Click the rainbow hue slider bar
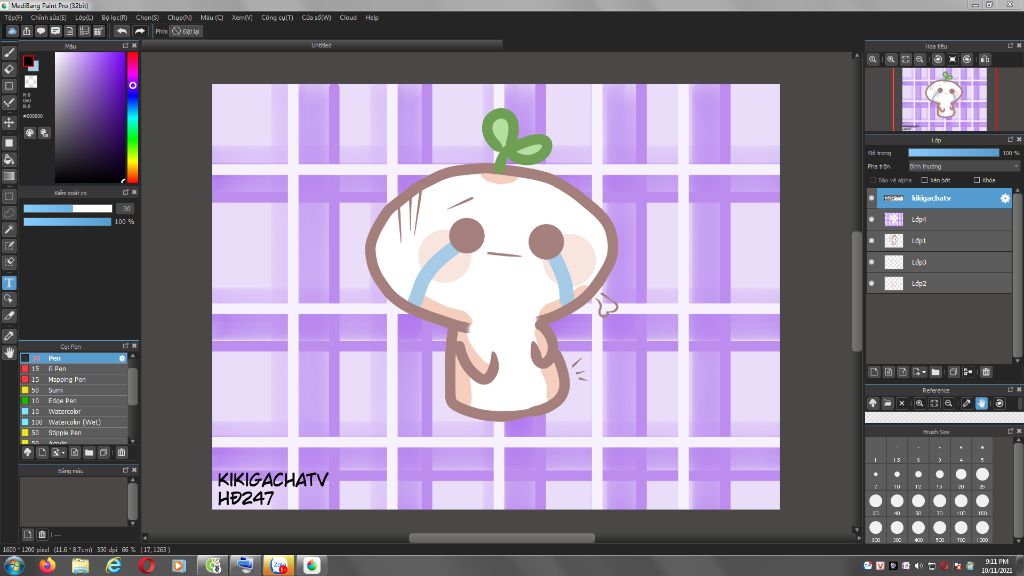Image resolution: width=1024 pixels, height=576 pixels. click(x=133, y=118)
